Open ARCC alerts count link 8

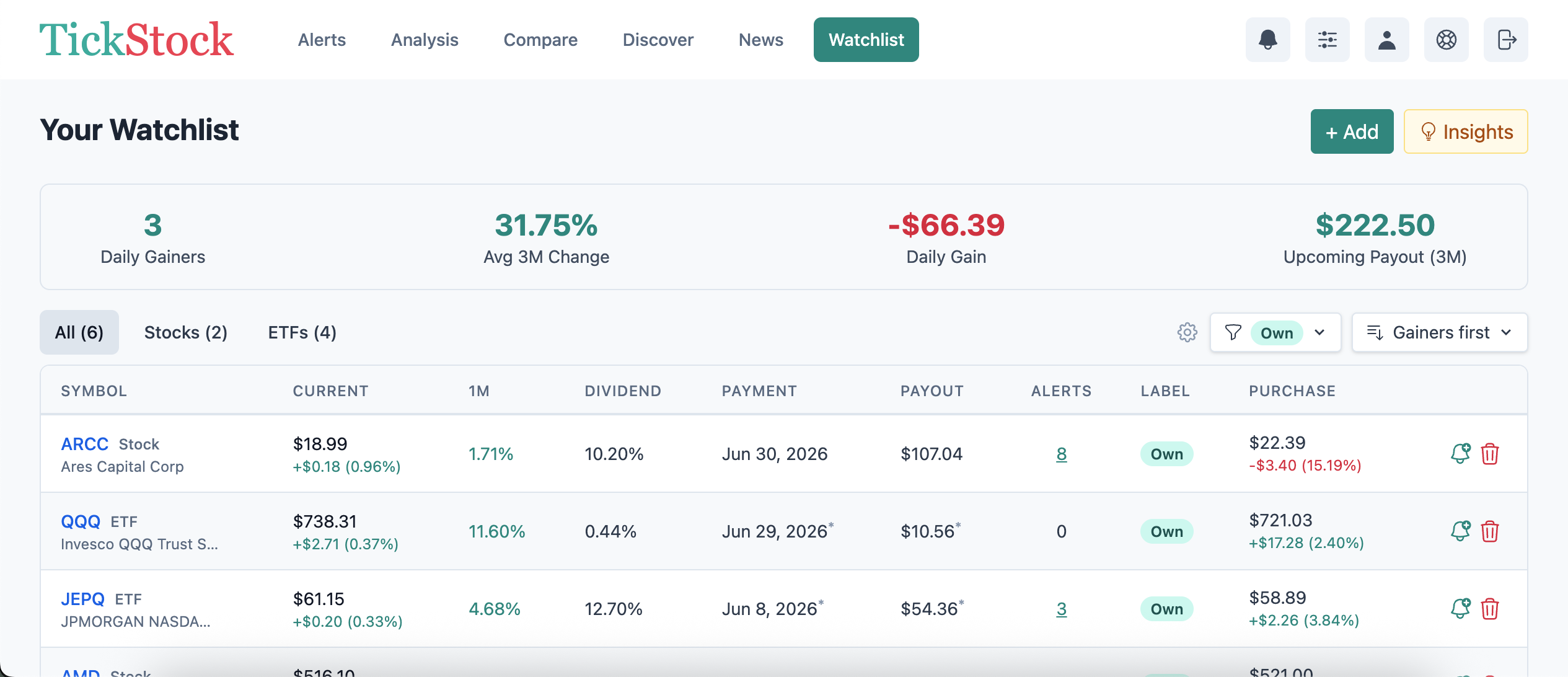point(1062,454)
